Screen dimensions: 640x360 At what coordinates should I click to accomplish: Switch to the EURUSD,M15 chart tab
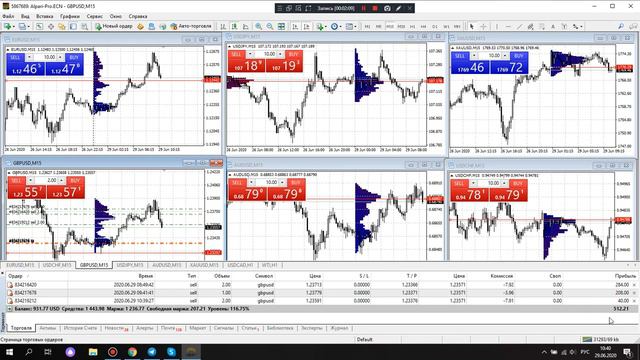coord(20,265)
